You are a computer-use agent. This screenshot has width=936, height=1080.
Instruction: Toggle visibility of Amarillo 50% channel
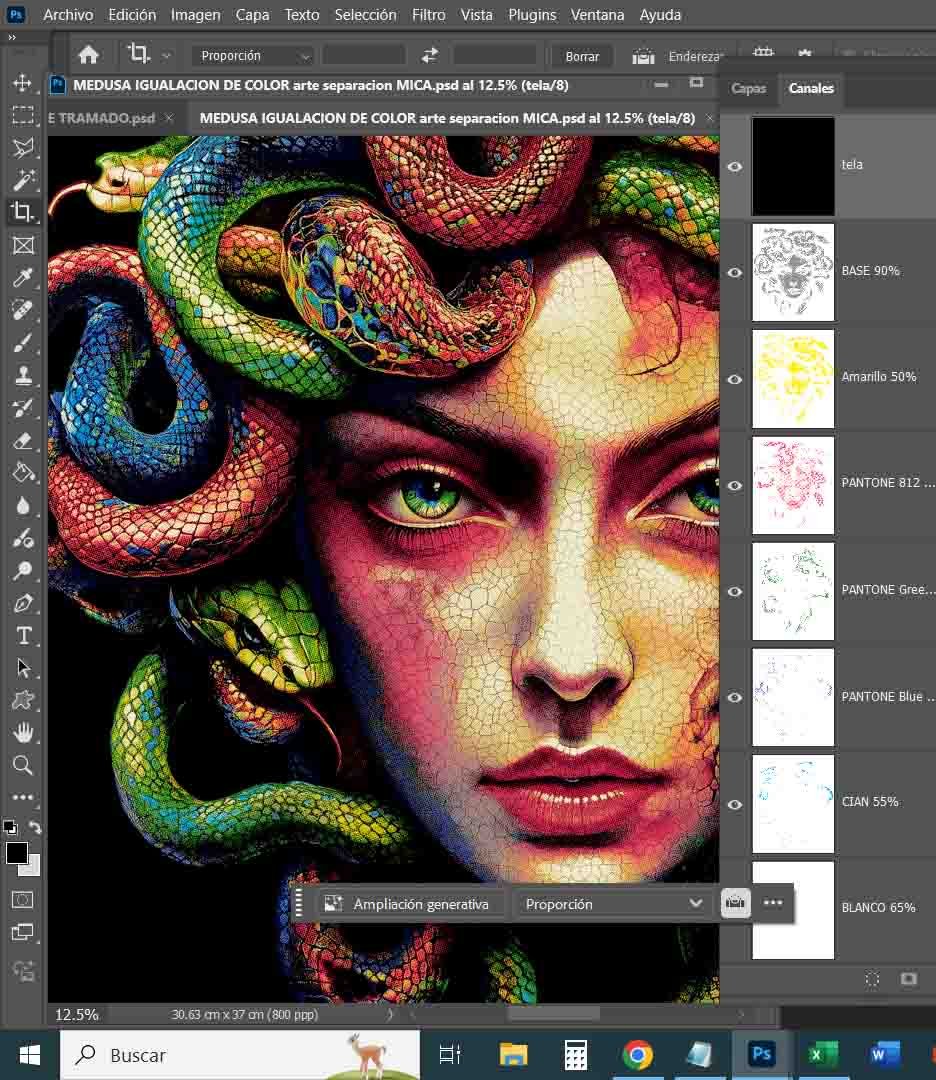735,379
